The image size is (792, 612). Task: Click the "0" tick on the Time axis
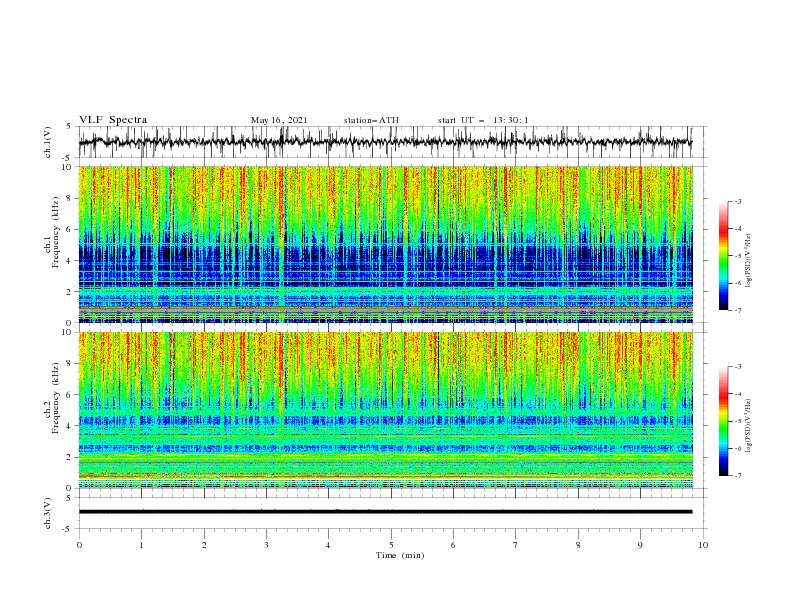(79, 545)
